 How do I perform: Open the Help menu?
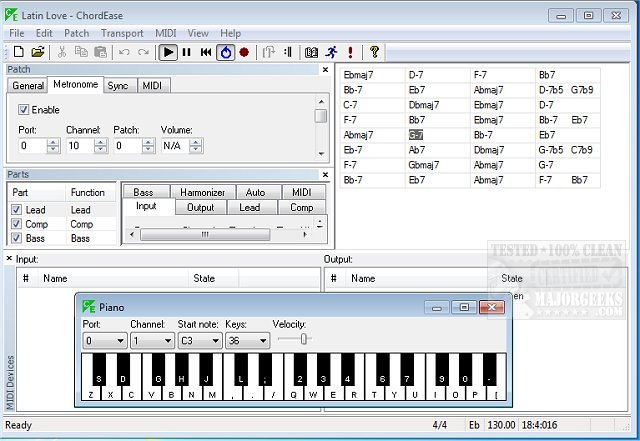click(x=231, y=33)
